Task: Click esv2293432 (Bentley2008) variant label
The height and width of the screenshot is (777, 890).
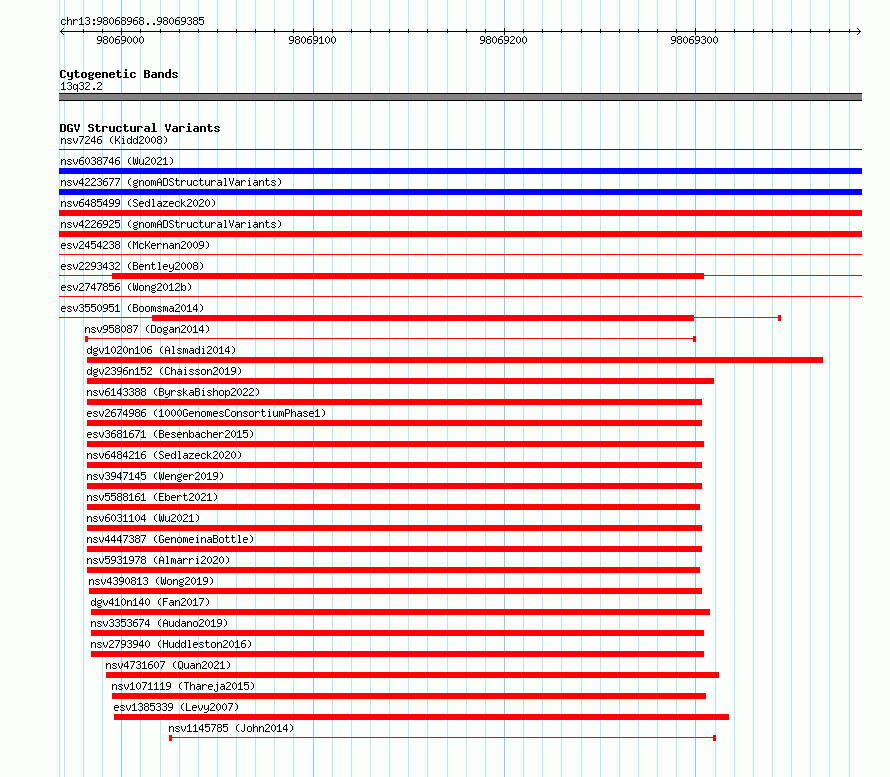Action: tap(132, 266)
